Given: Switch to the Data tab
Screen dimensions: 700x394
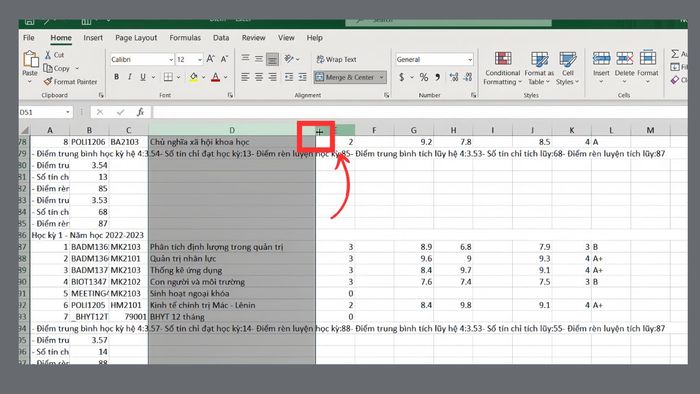Looking at the screenshot, I should click(x=221, y=38).
